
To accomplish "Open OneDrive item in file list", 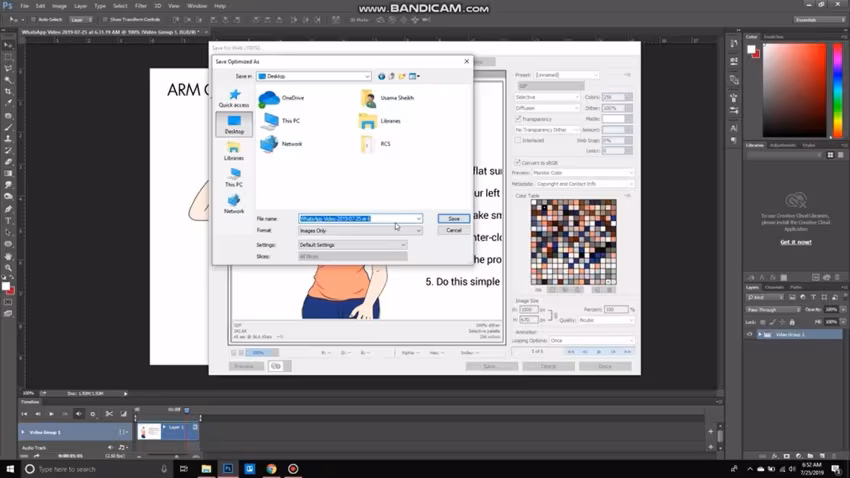I will 282,98.
